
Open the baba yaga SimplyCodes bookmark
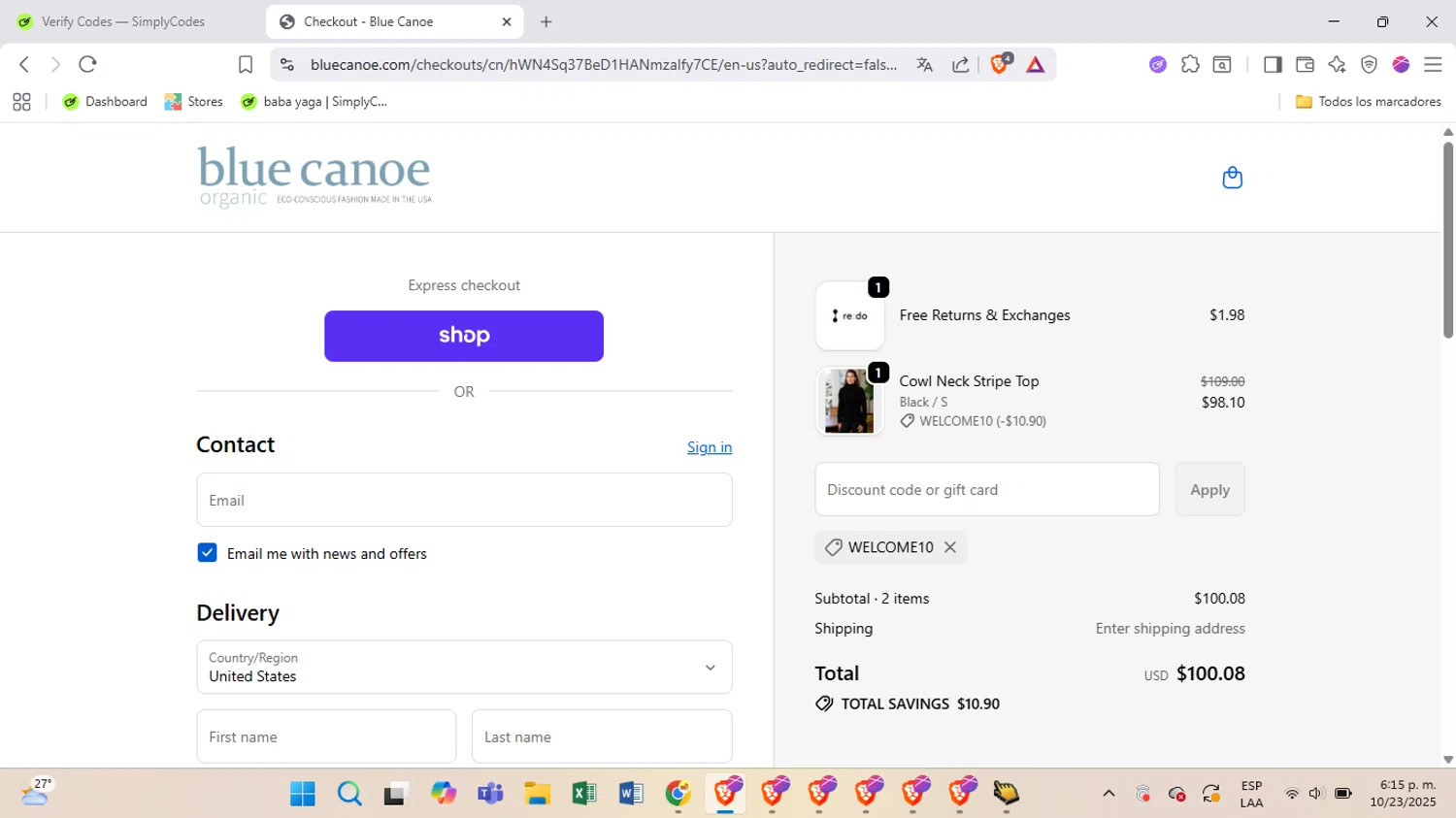(314, 102)
